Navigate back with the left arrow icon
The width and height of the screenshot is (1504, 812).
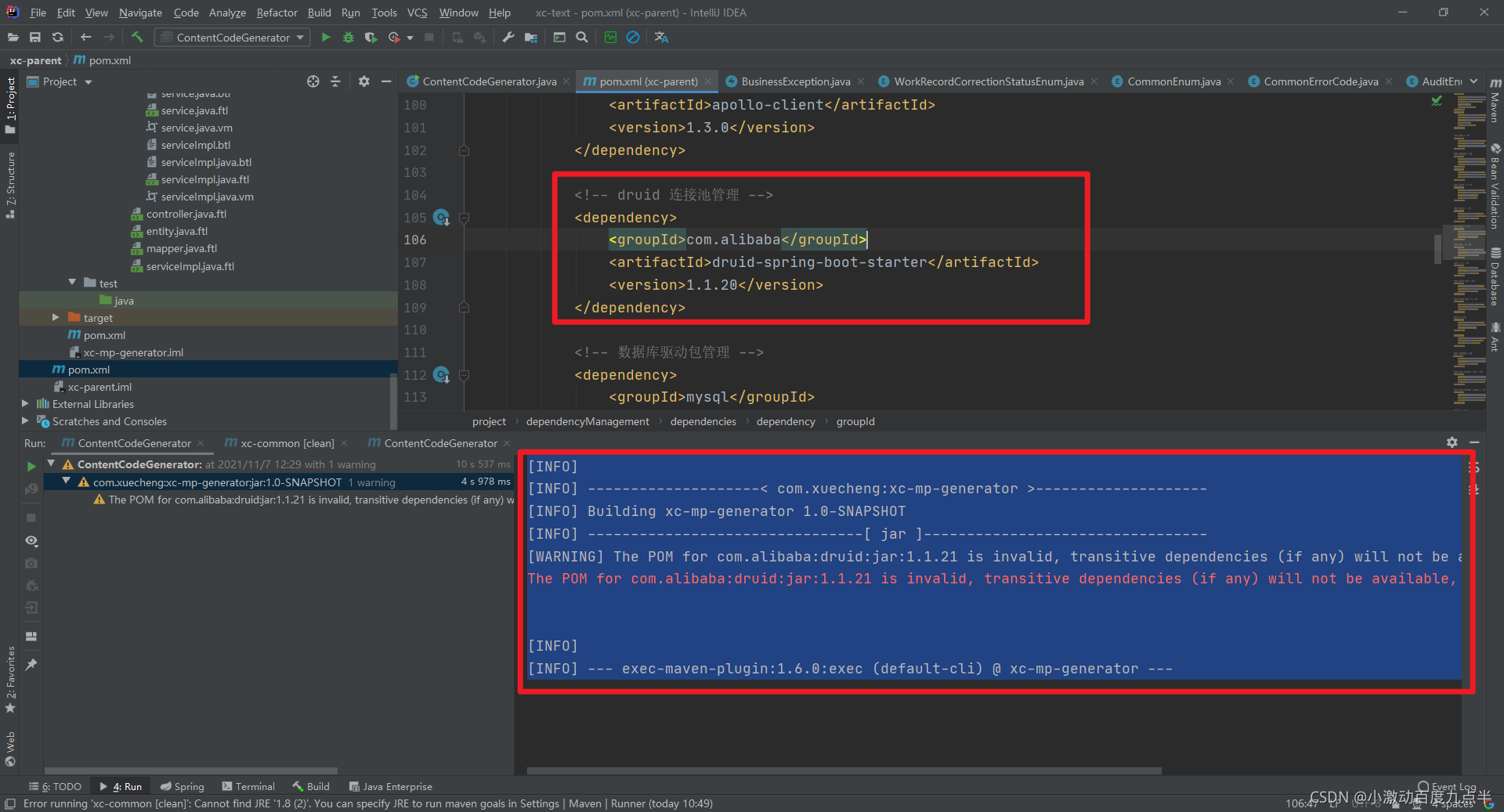coord(86,37)
